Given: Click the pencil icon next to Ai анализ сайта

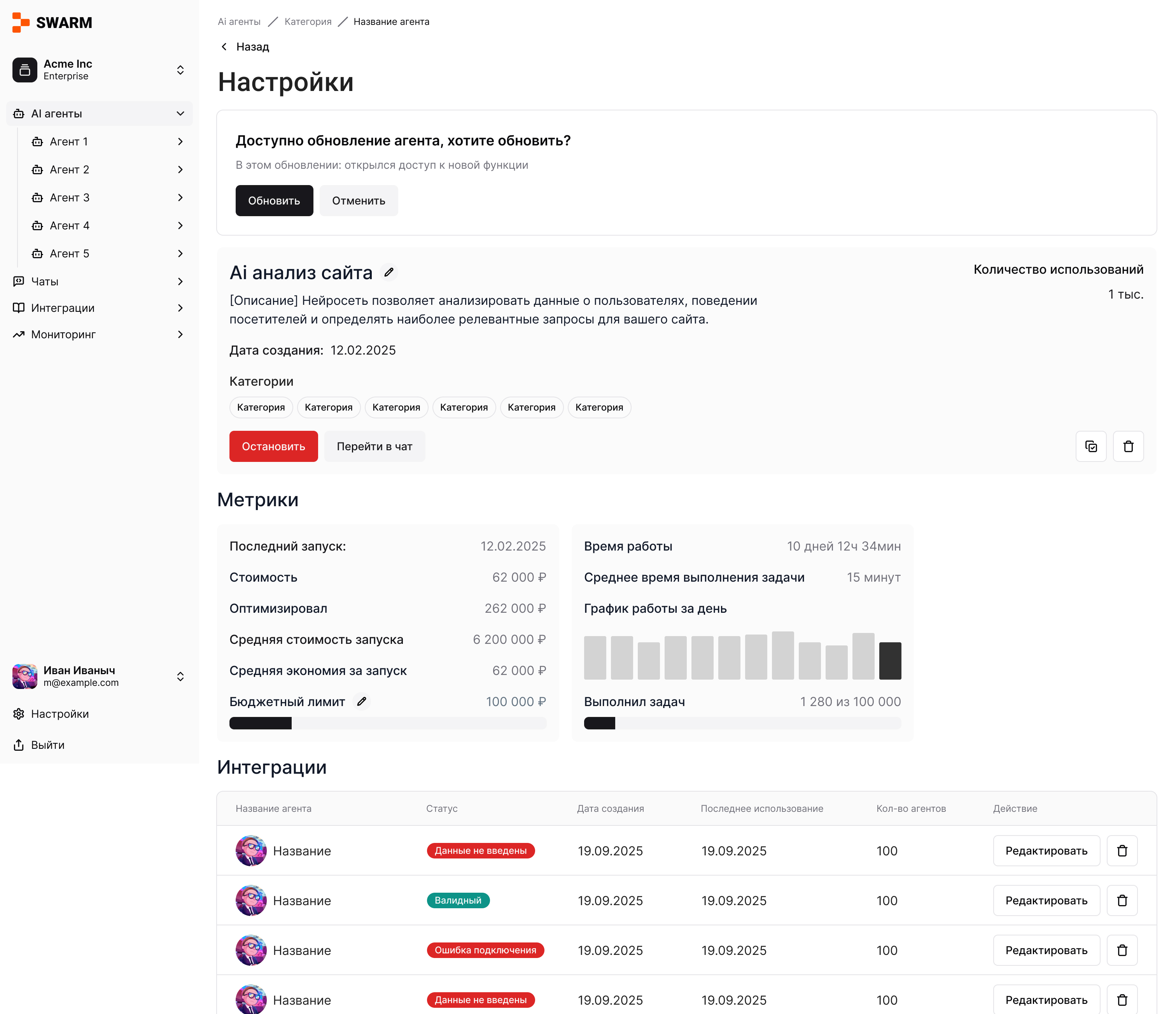Looking at the screenshot, I should pos(389,273).
